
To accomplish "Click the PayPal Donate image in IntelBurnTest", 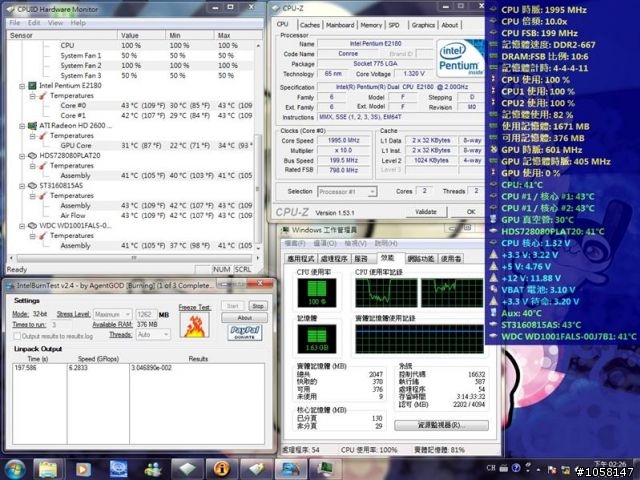I will click(x=244, y=332).
